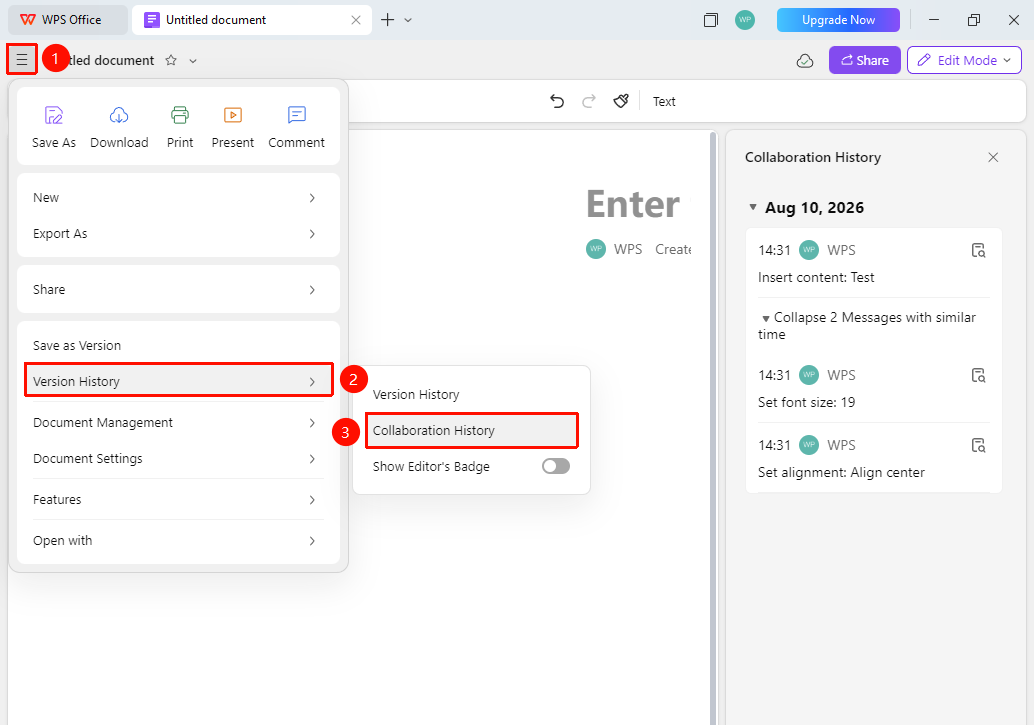Collapse the Aug 10, 2026 date group
This screenshot has height=725, width=1034.
(753, 207)
